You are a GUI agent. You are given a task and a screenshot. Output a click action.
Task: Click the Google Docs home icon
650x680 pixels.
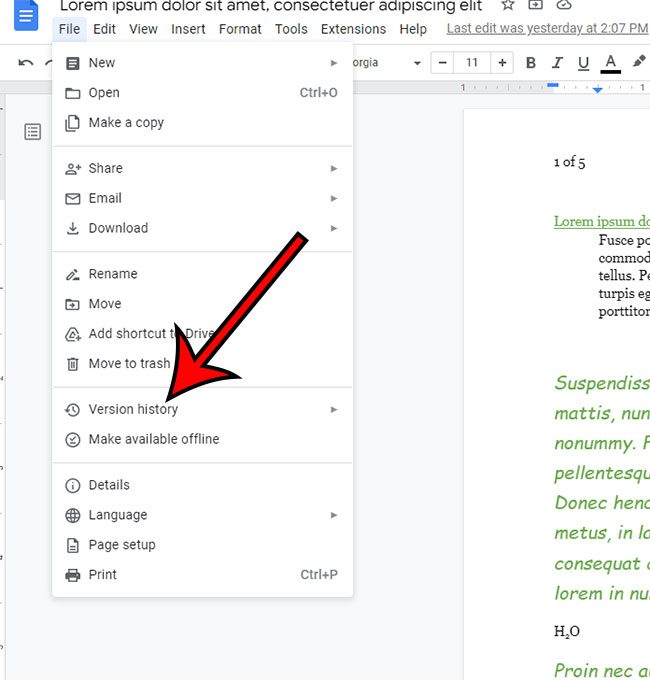tap(25, 17)
